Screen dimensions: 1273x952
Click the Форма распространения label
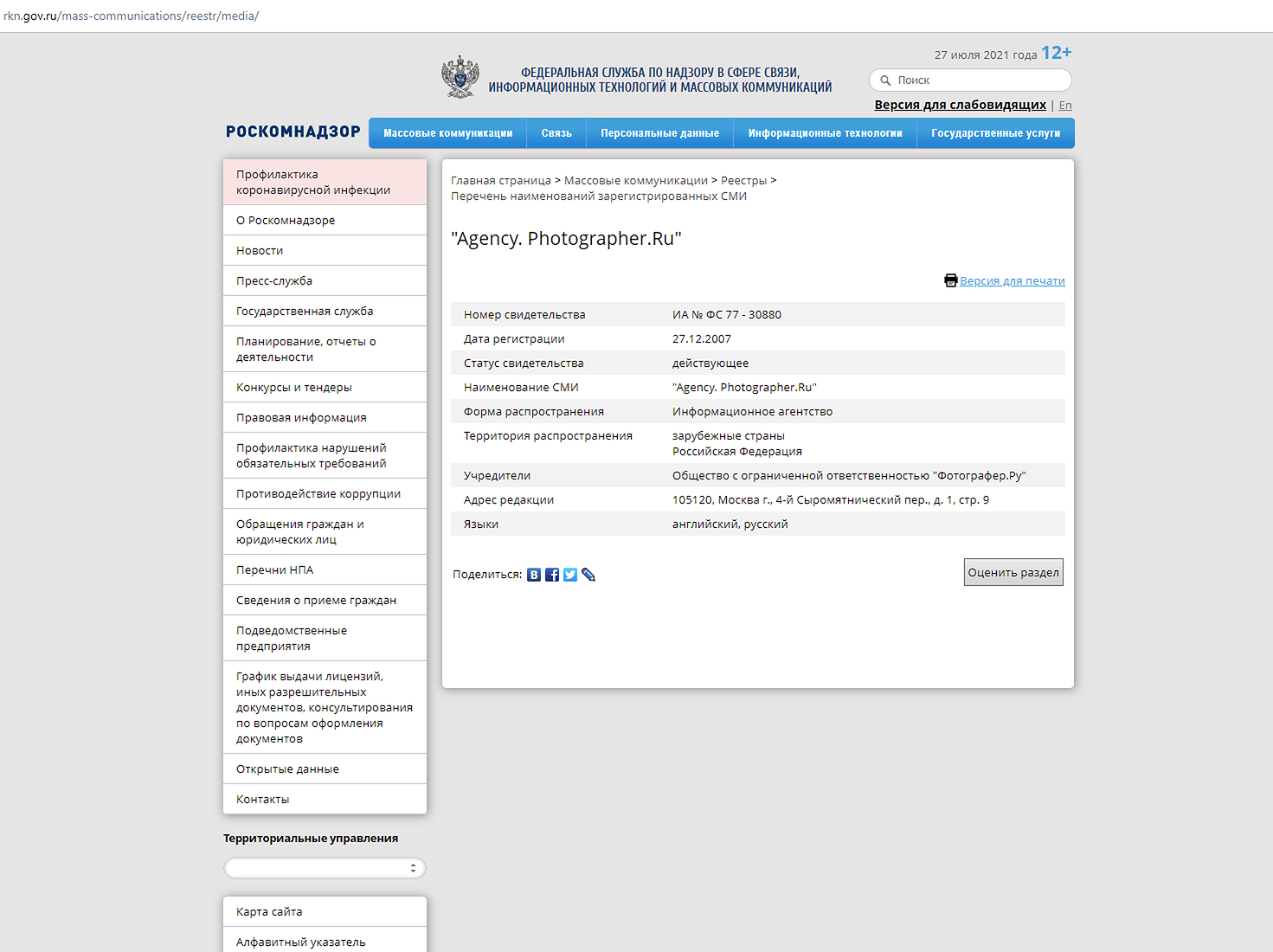click(534, 411)
